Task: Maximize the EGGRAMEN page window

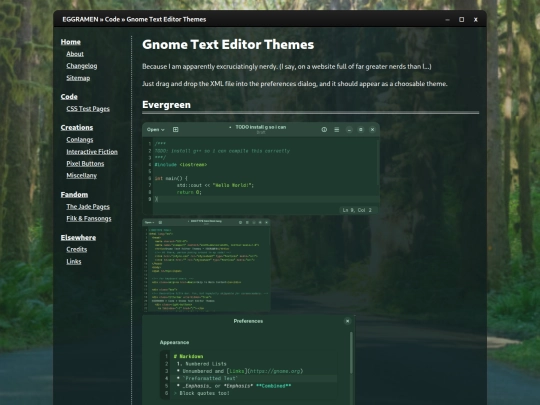Action: tap(461, 20)
